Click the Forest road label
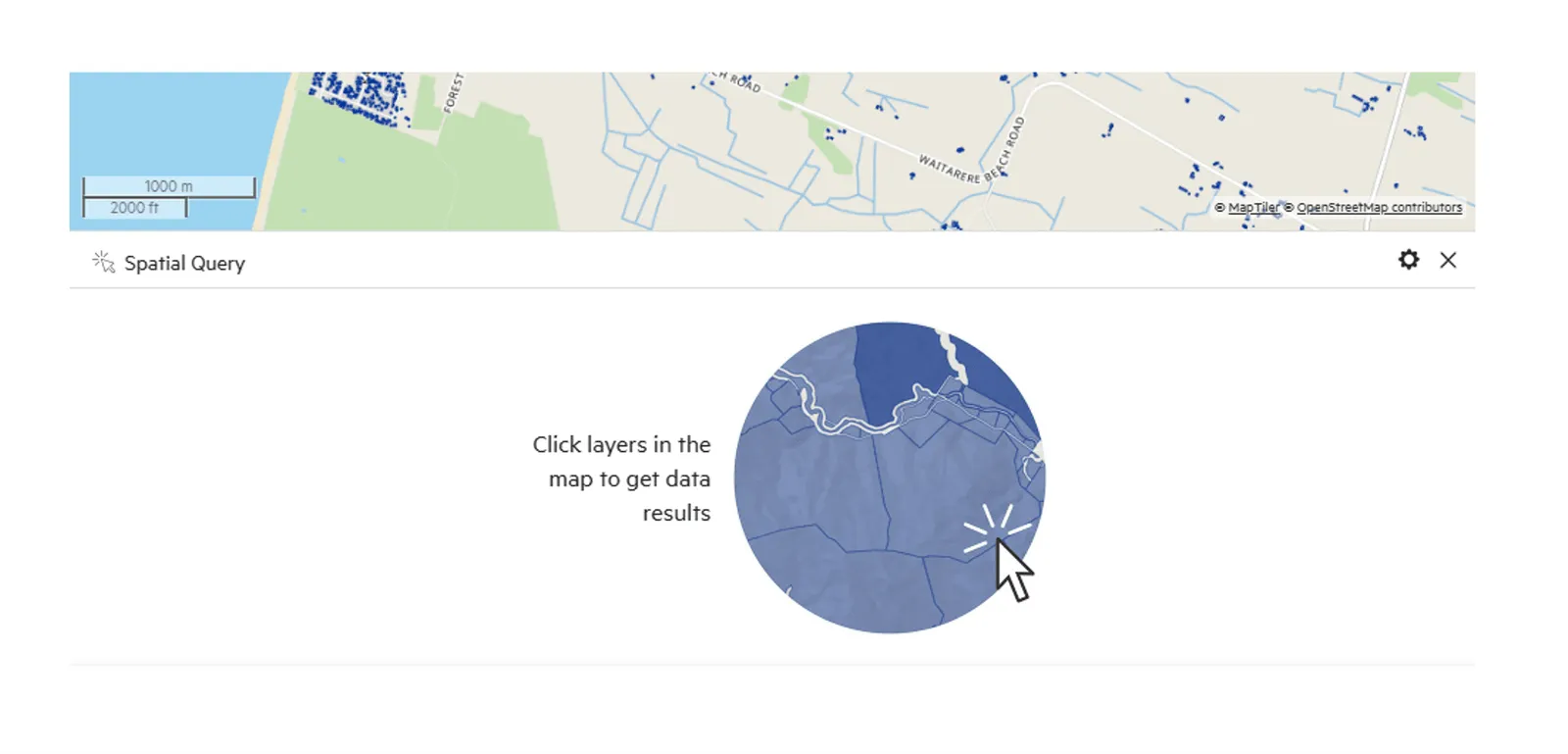Screen dimensions: 1568x754 [453, 93]
